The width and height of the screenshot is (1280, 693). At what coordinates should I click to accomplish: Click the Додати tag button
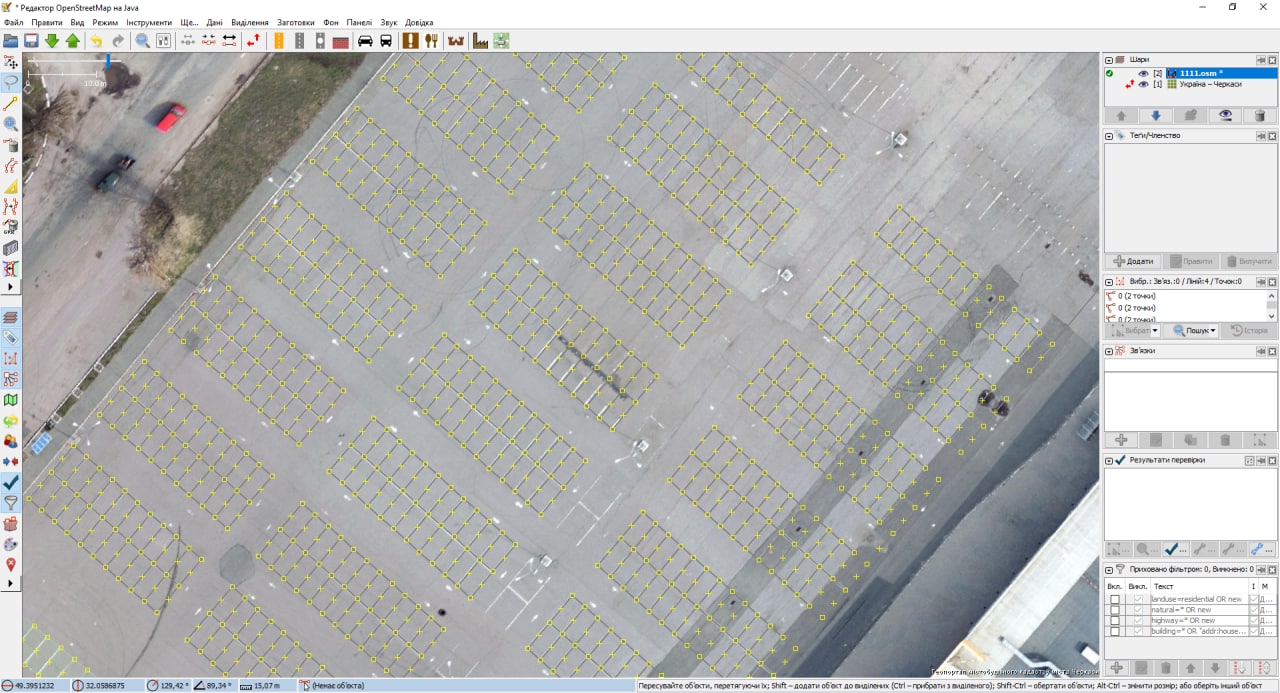coord(1133,261)
